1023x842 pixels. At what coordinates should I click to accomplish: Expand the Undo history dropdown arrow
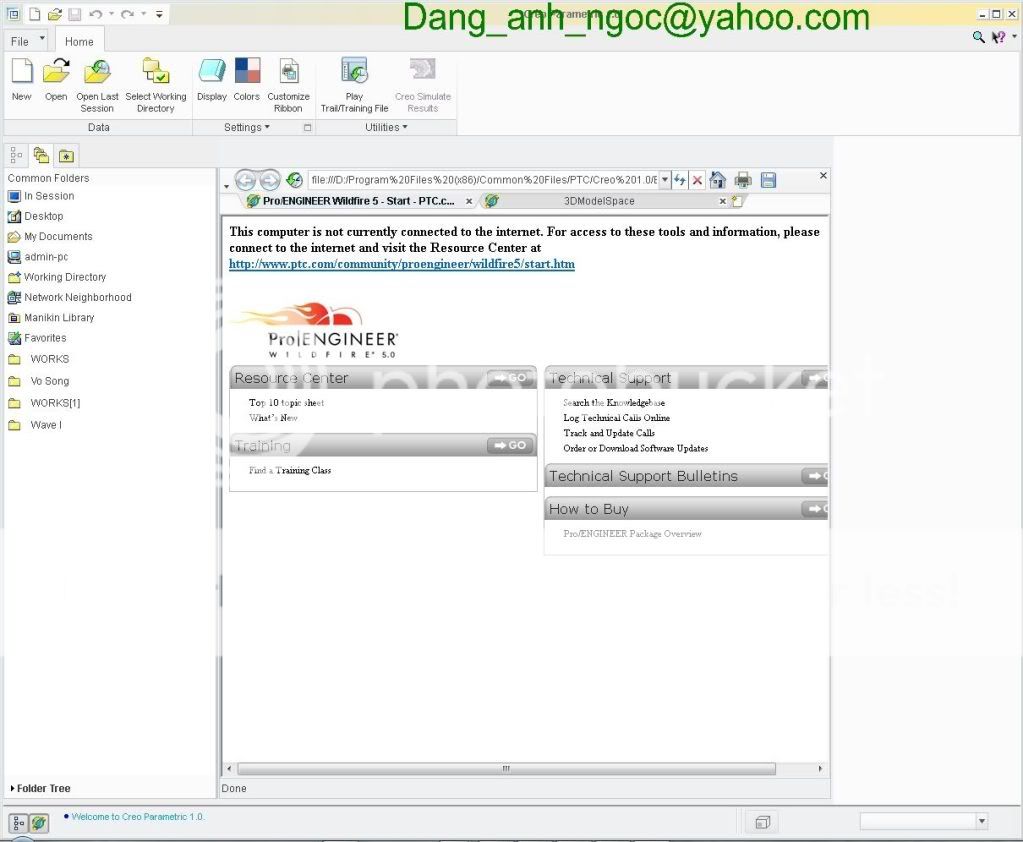pos(111,14)
